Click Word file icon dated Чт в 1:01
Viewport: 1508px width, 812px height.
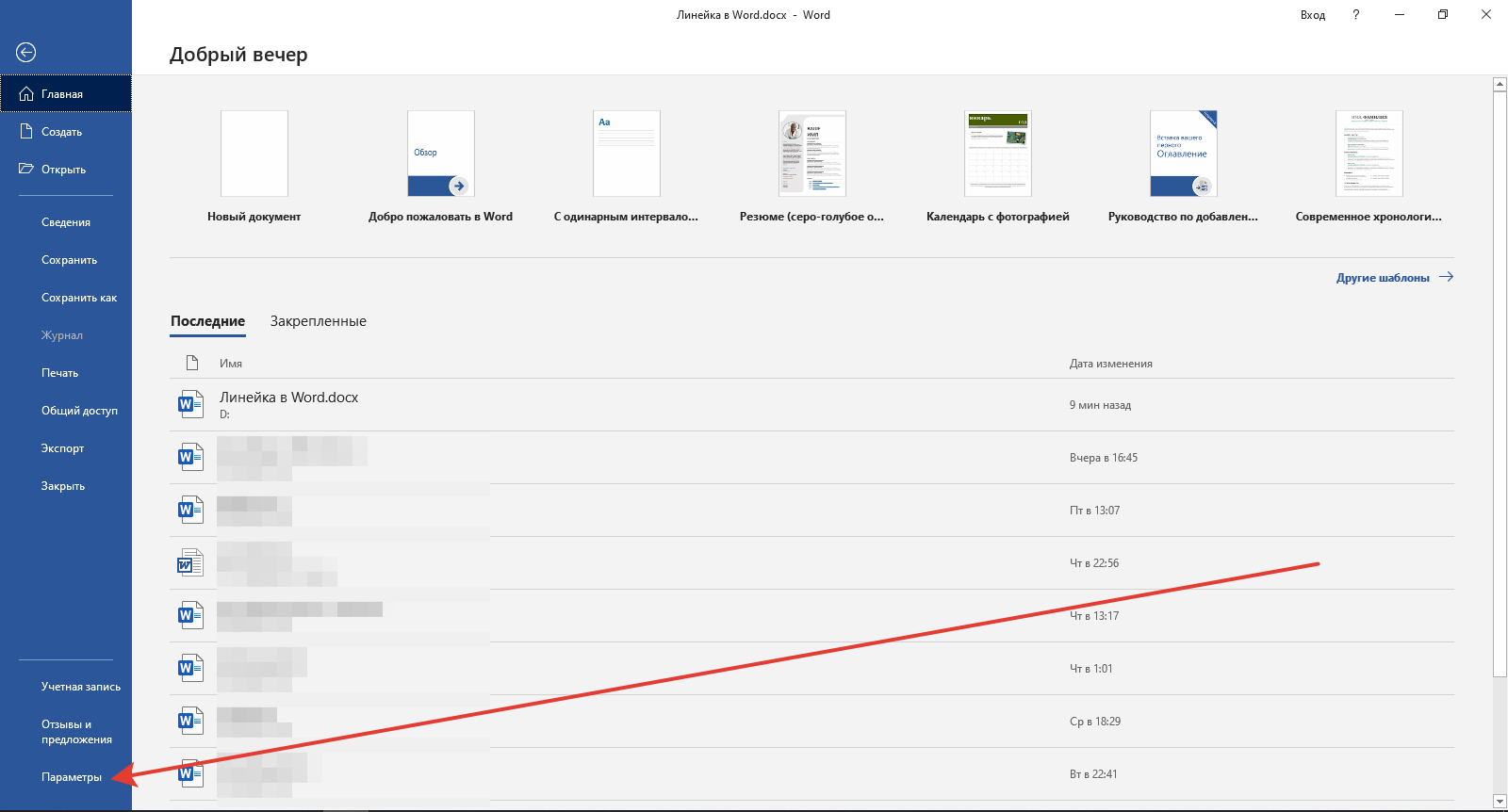[190, 668]
